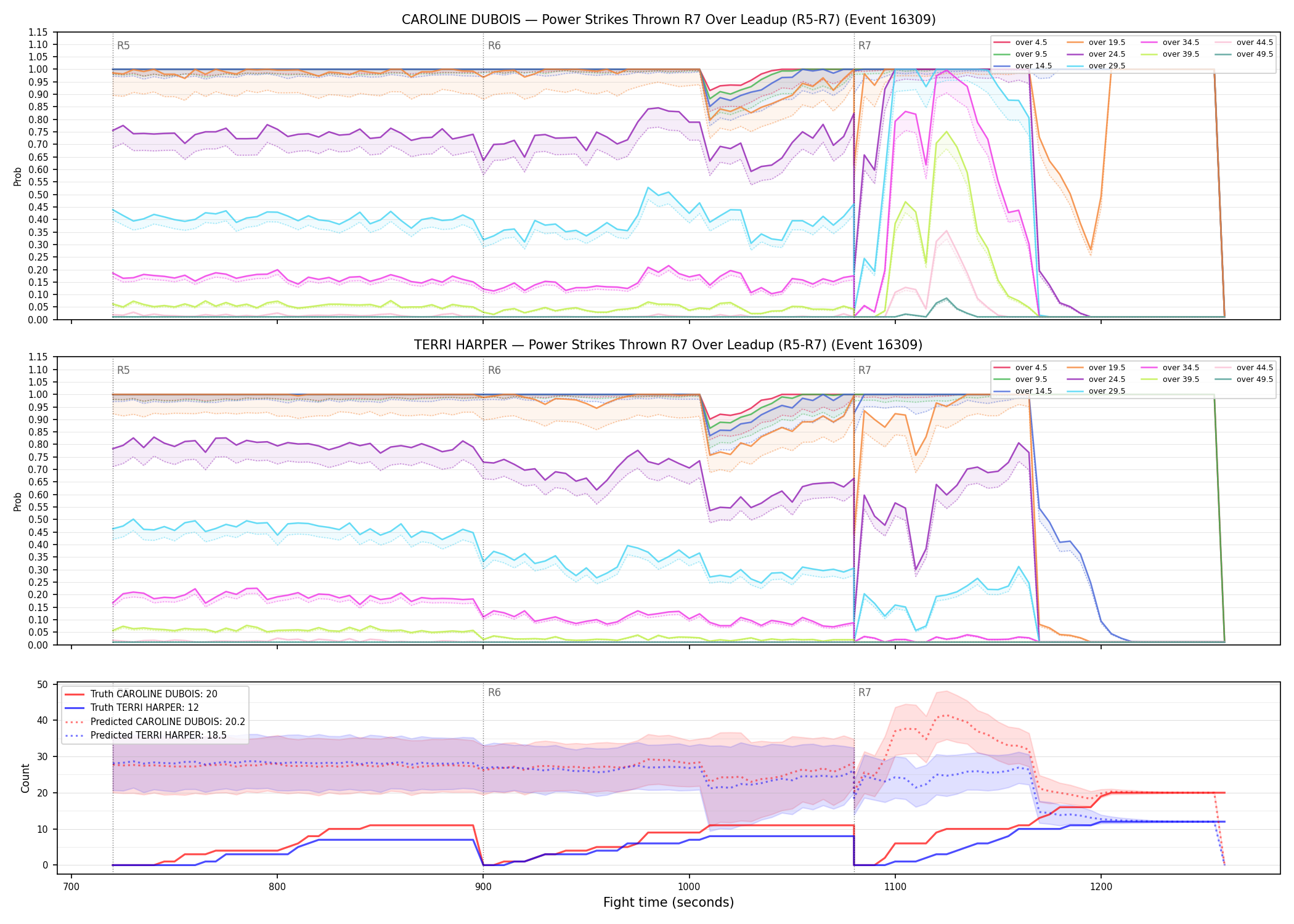Click the 30 tick label on the Count axis
Viewport: 1294px width, 924px height.
43,757
